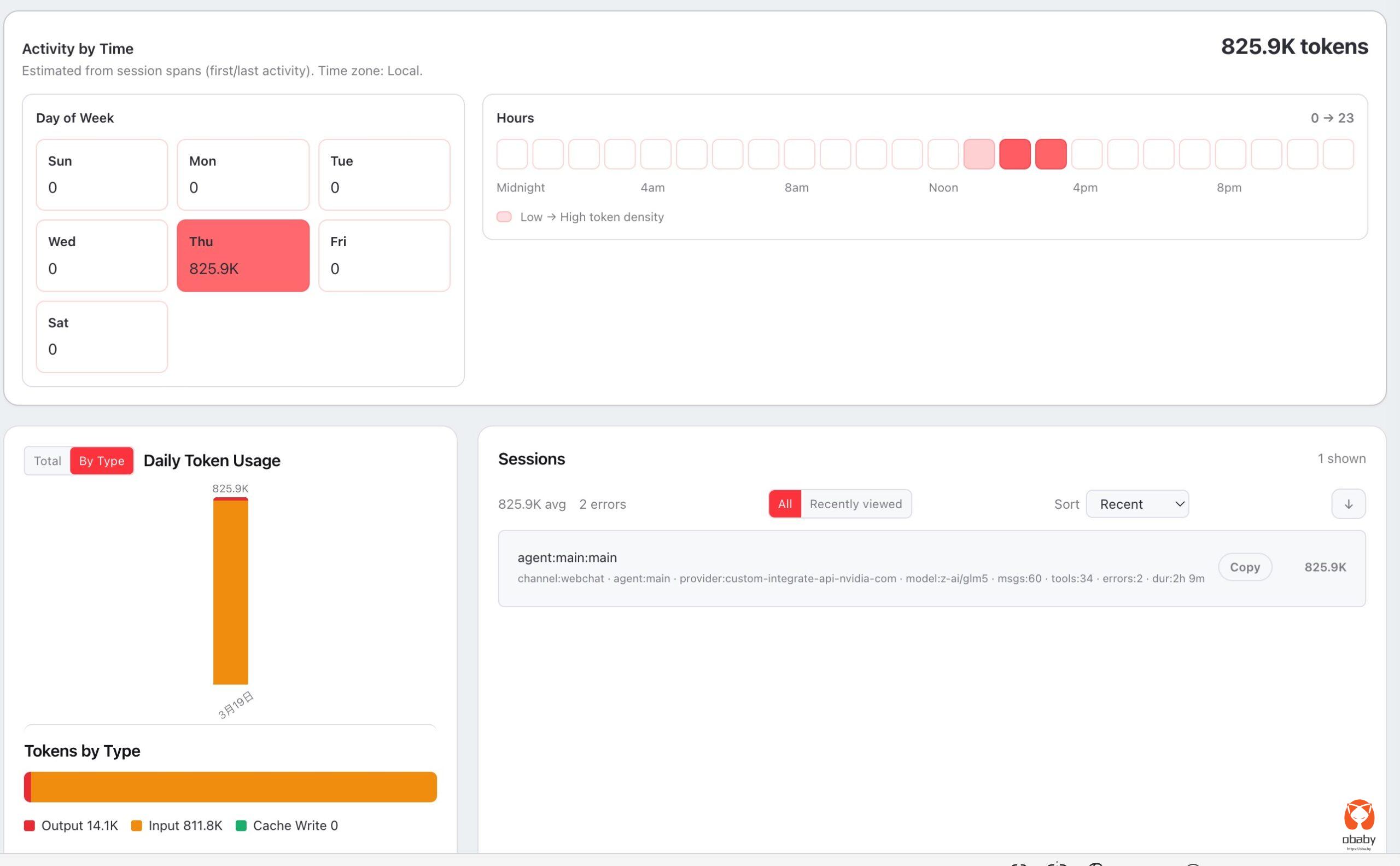Click the 3月19日 daily usage bar
This screenshot has height=866, width=1400.
[x=230, y=591]
